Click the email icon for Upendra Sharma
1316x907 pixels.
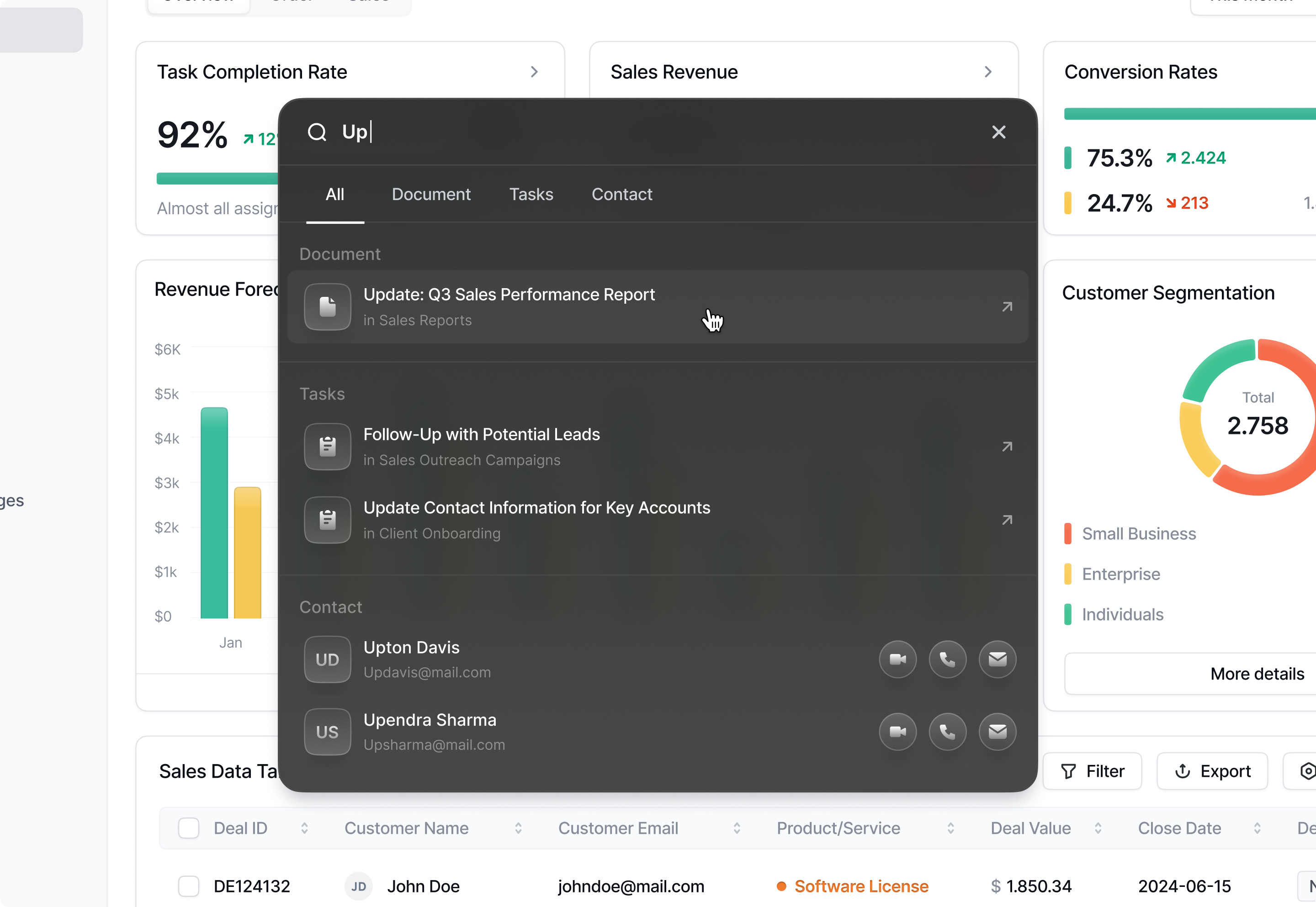[x=997, y=731]
